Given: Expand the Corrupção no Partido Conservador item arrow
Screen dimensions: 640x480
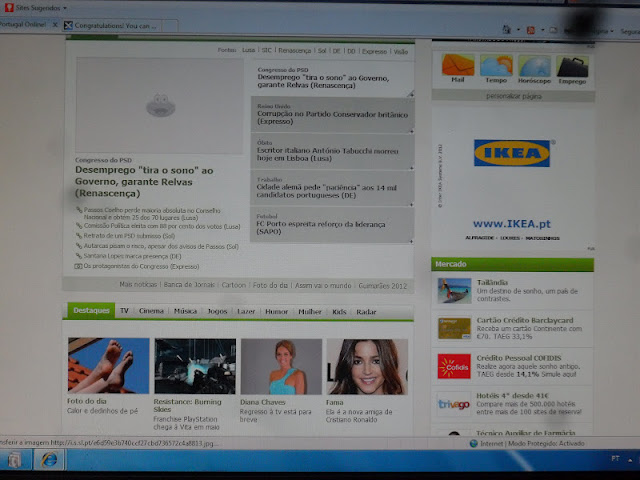Looking at the screenshot, I should (411, 131).
